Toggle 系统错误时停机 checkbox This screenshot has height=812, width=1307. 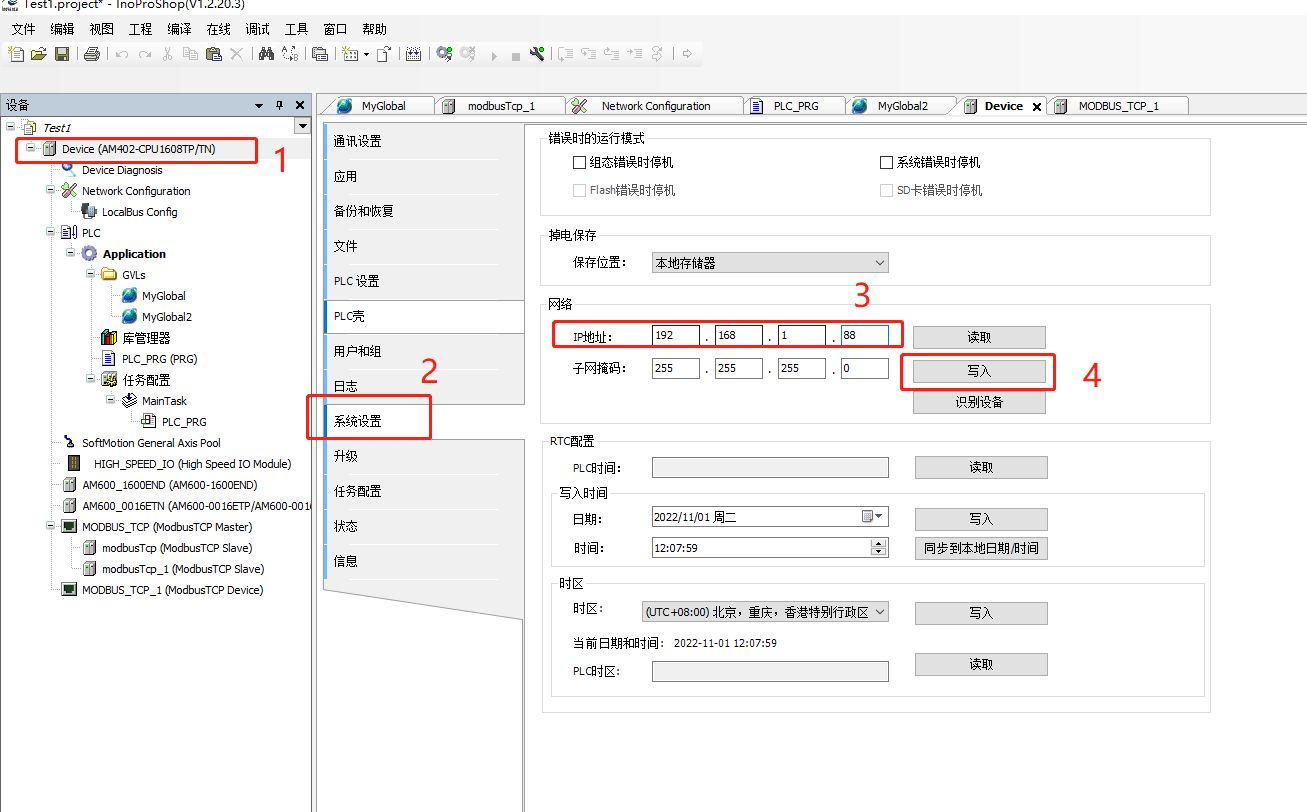point(886,162)
